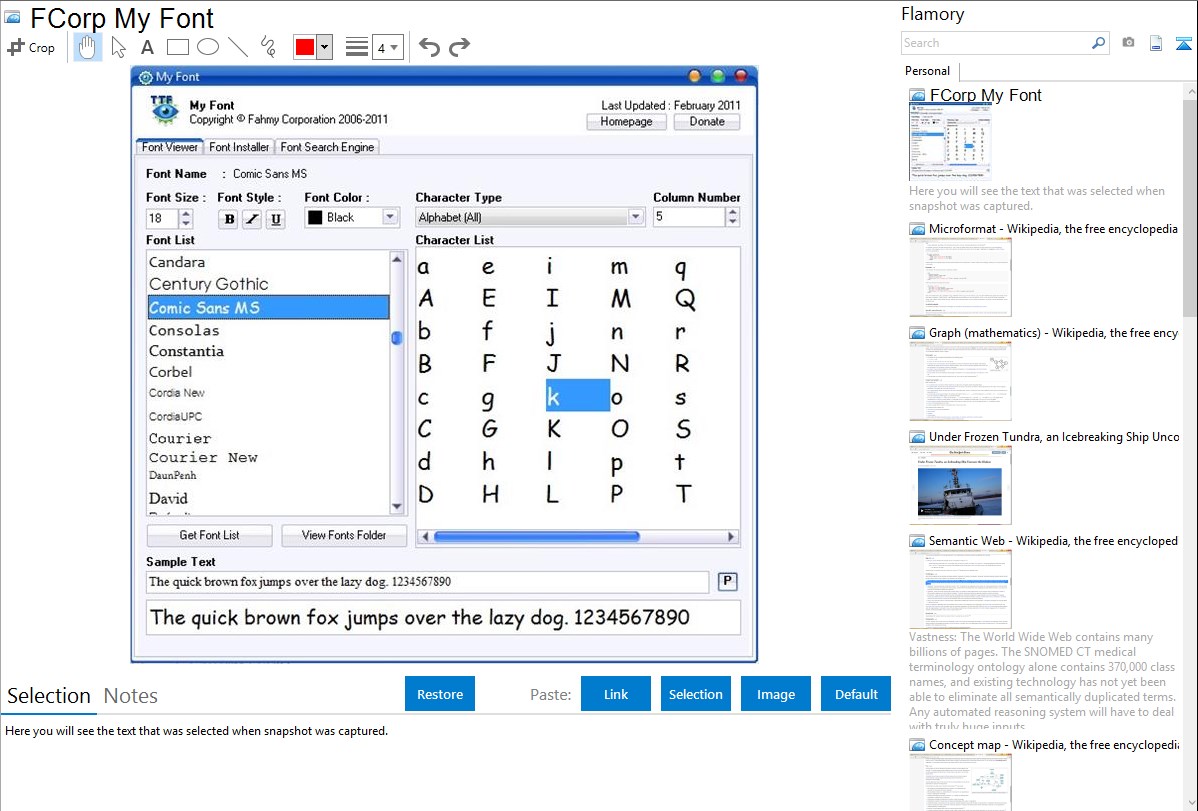The width and height of the screenshot is (1198, 811).
Task: Activate the hand pan tool
Action: point(88,47)
